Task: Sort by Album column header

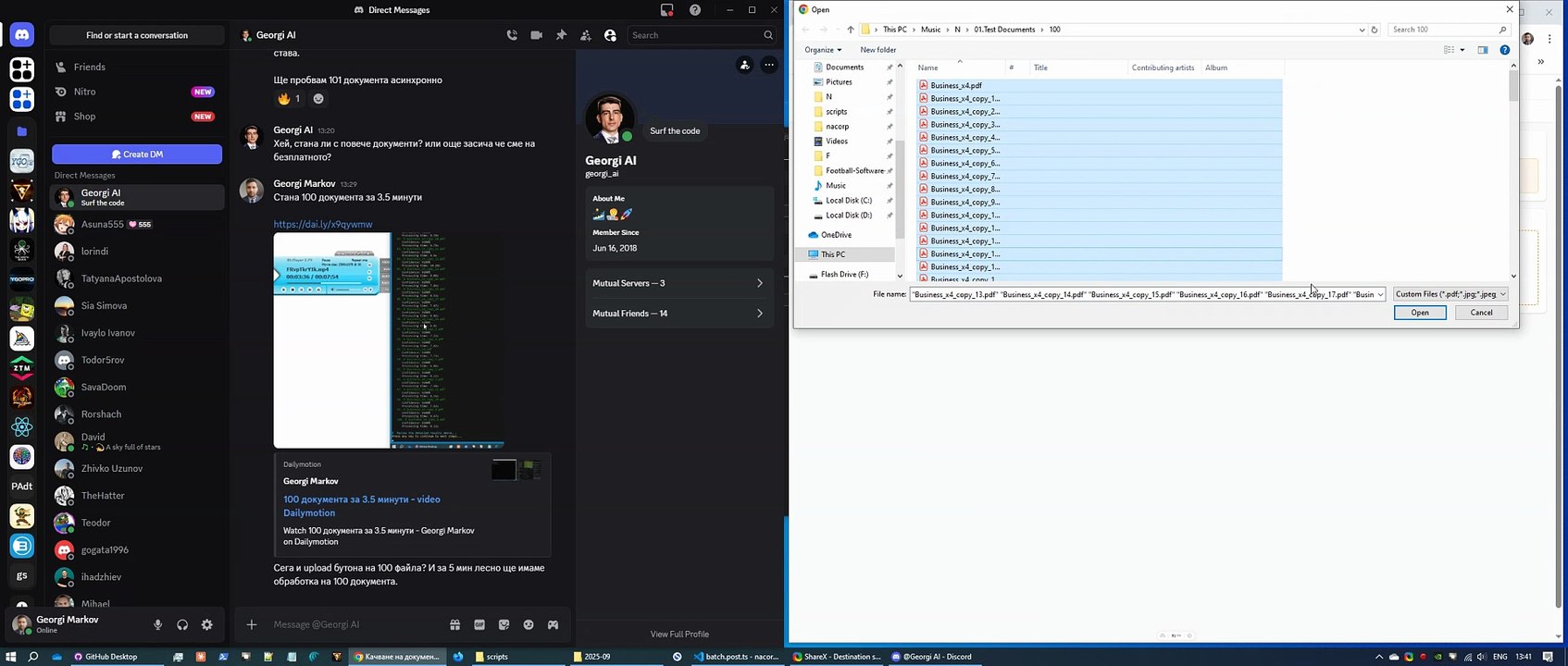Action: pyautogui.click(x=1241, y=68)
